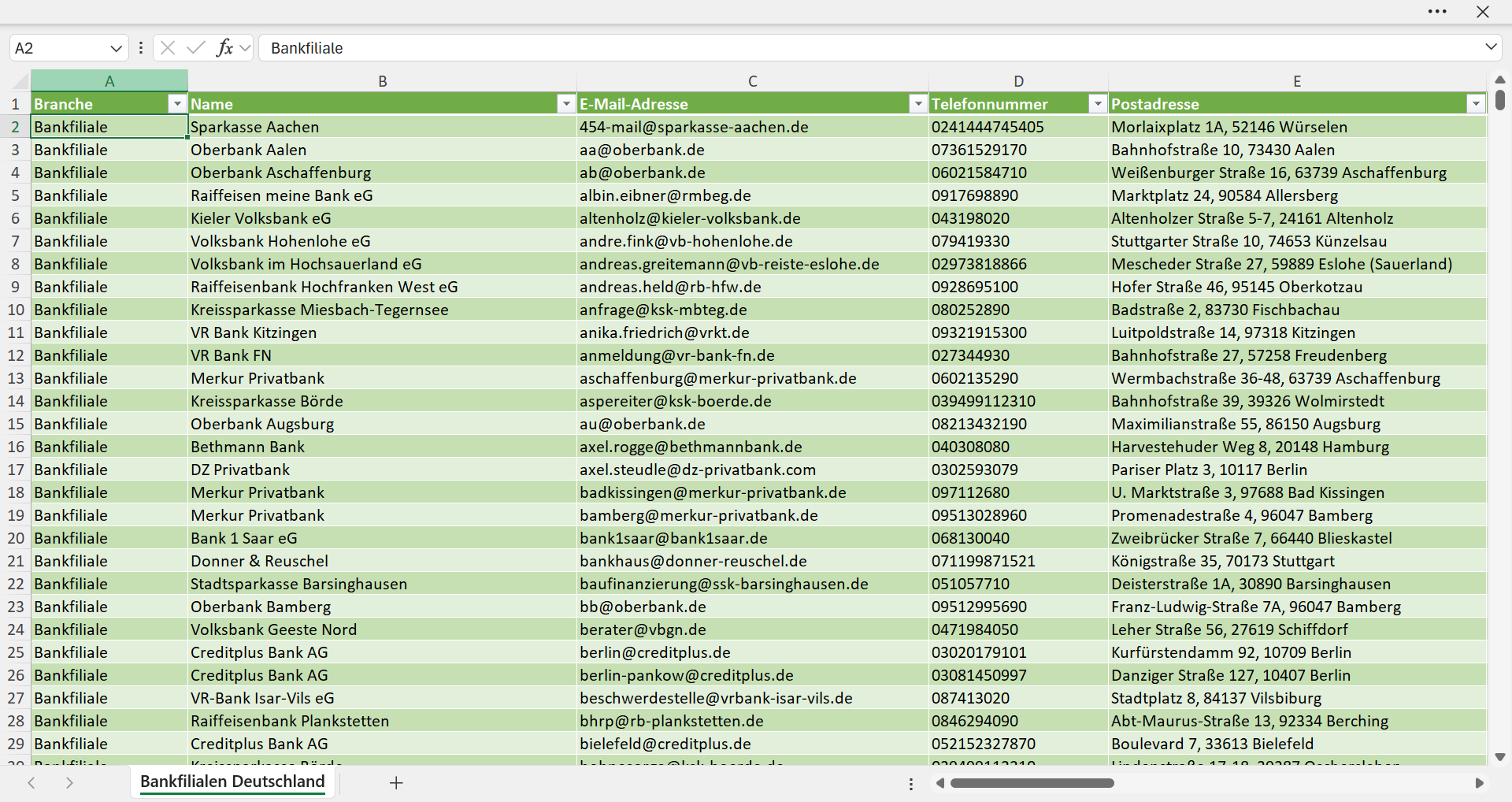This screenshot has height=802, width=1512.
Task: Select column C header
Action: click(x=753, y=80)
